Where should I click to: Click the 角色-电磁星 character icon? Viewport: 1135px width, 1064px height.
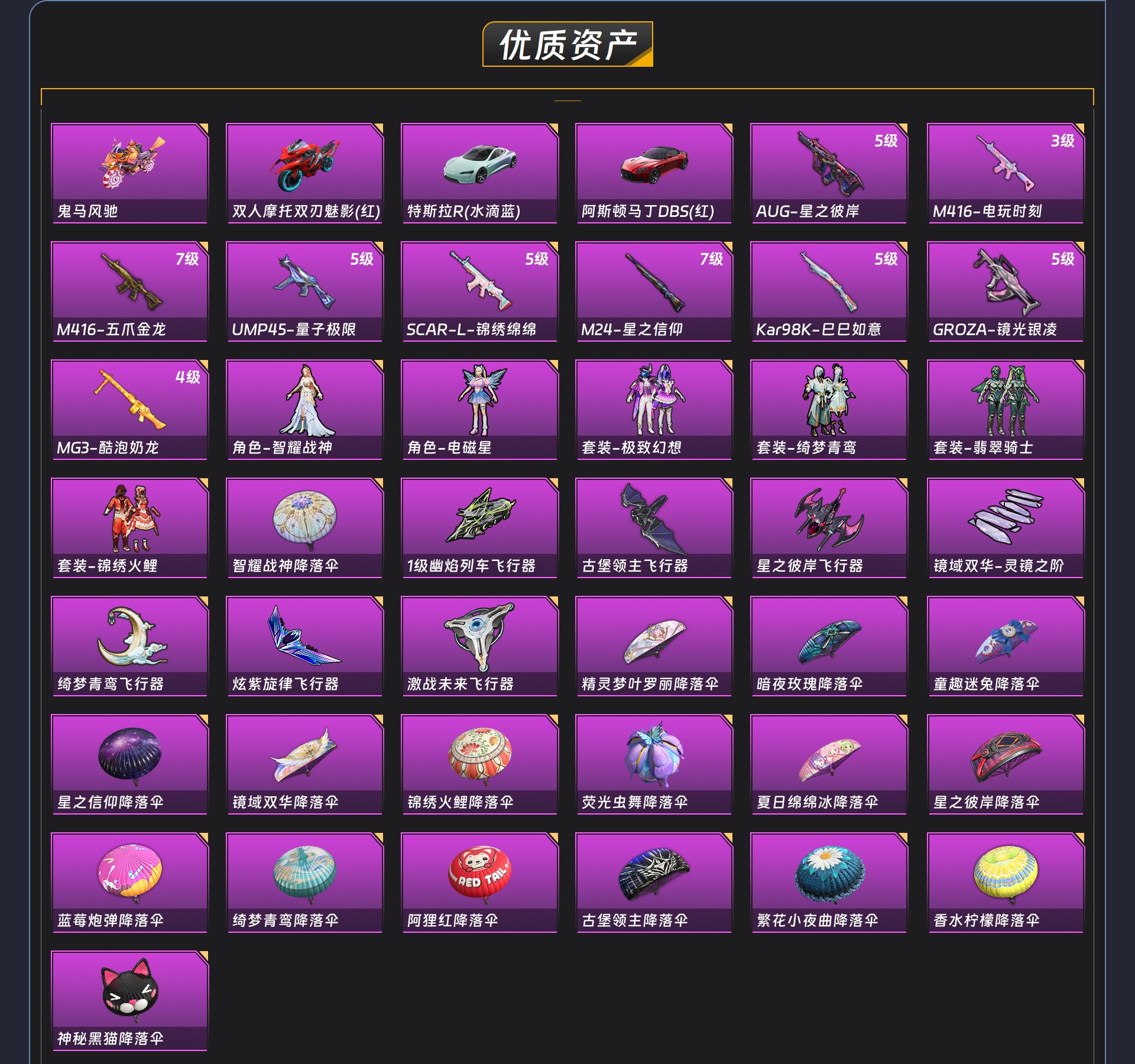479,400
